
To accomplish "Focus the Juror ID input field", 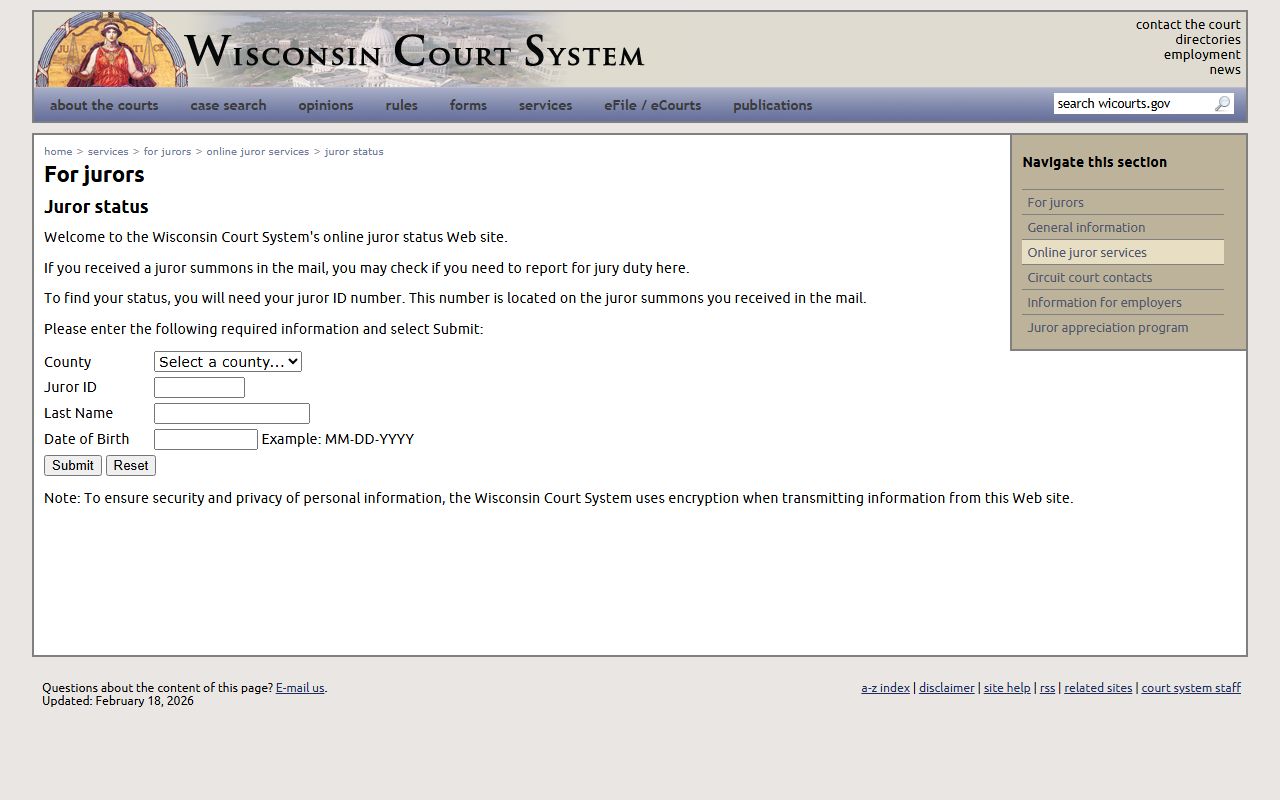I will (199, 388).
